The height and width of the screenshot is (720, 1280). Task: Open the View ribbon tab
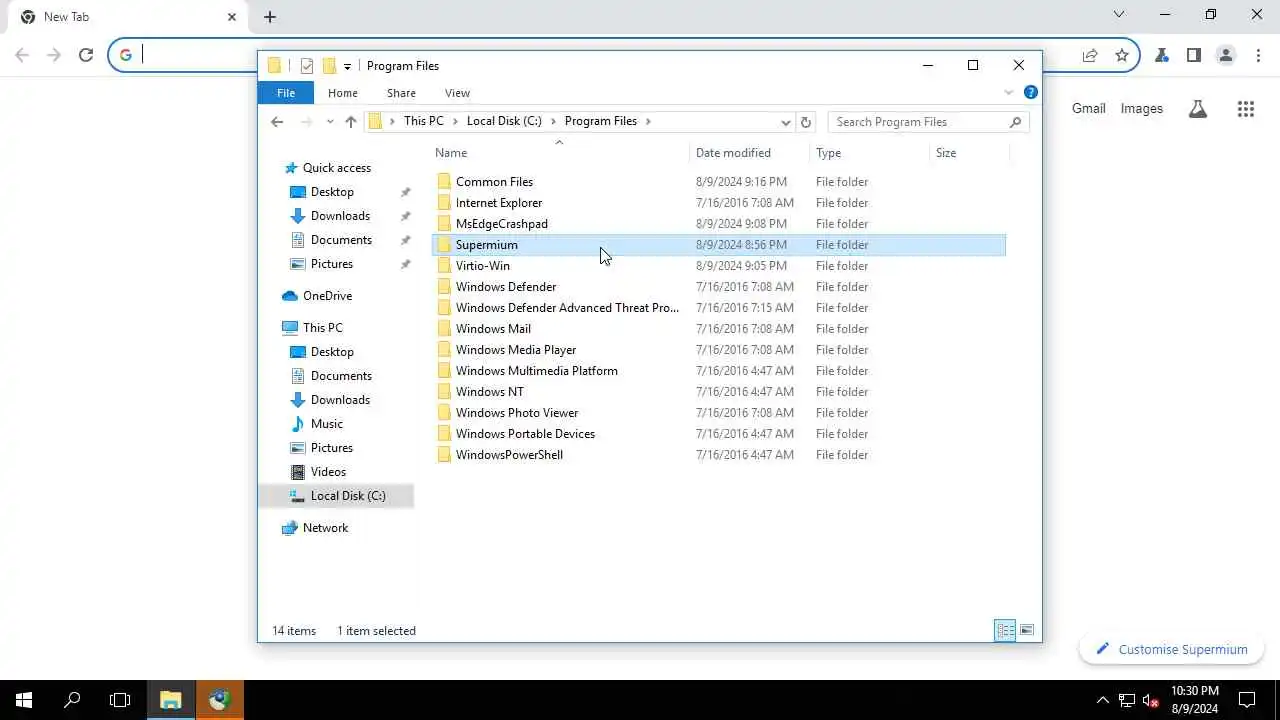[x=457, y=93]
